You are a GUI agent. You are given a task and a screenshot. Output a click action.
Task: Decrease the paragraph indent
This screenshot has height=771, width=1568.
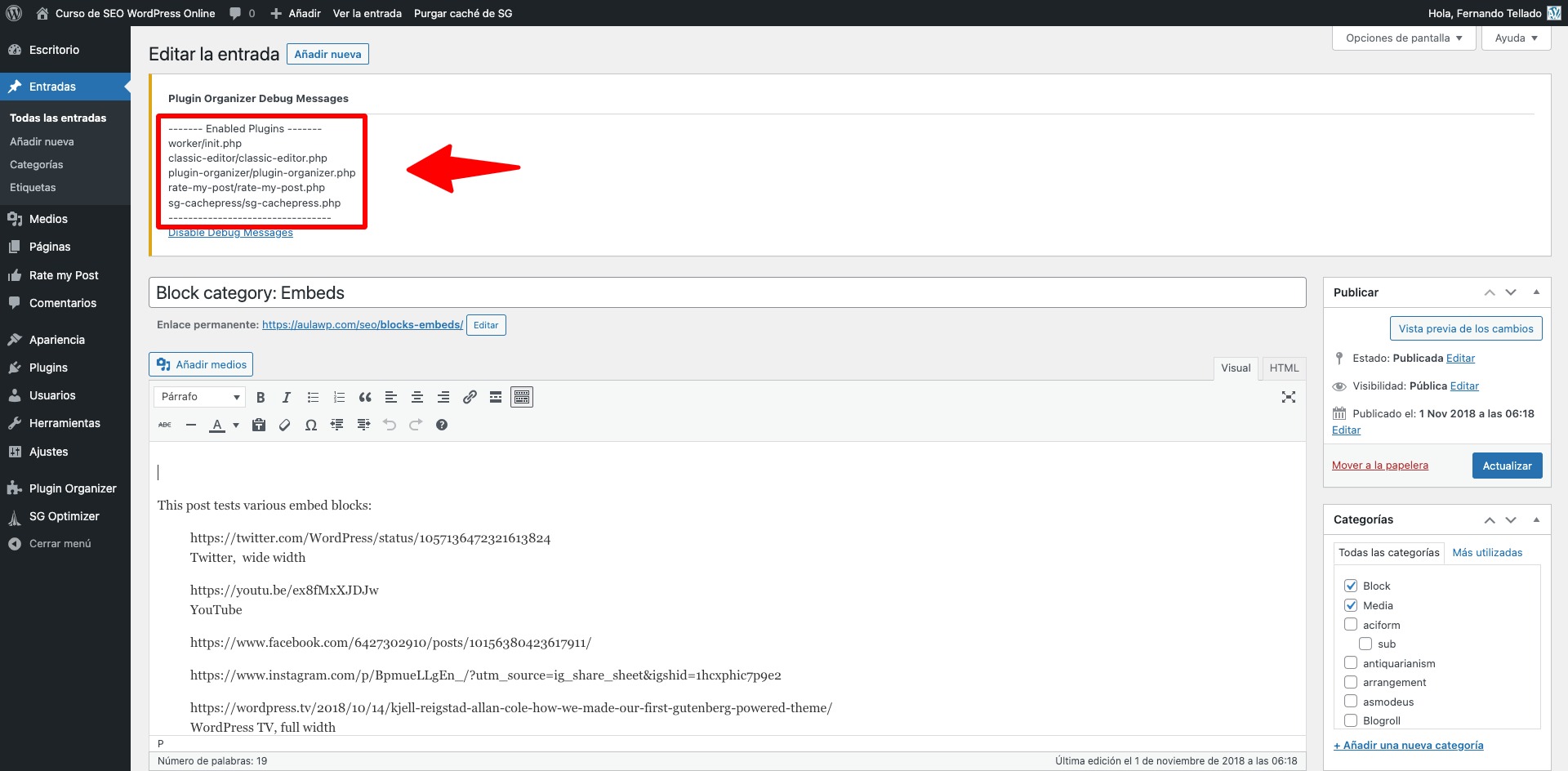(x=337, y=425)
